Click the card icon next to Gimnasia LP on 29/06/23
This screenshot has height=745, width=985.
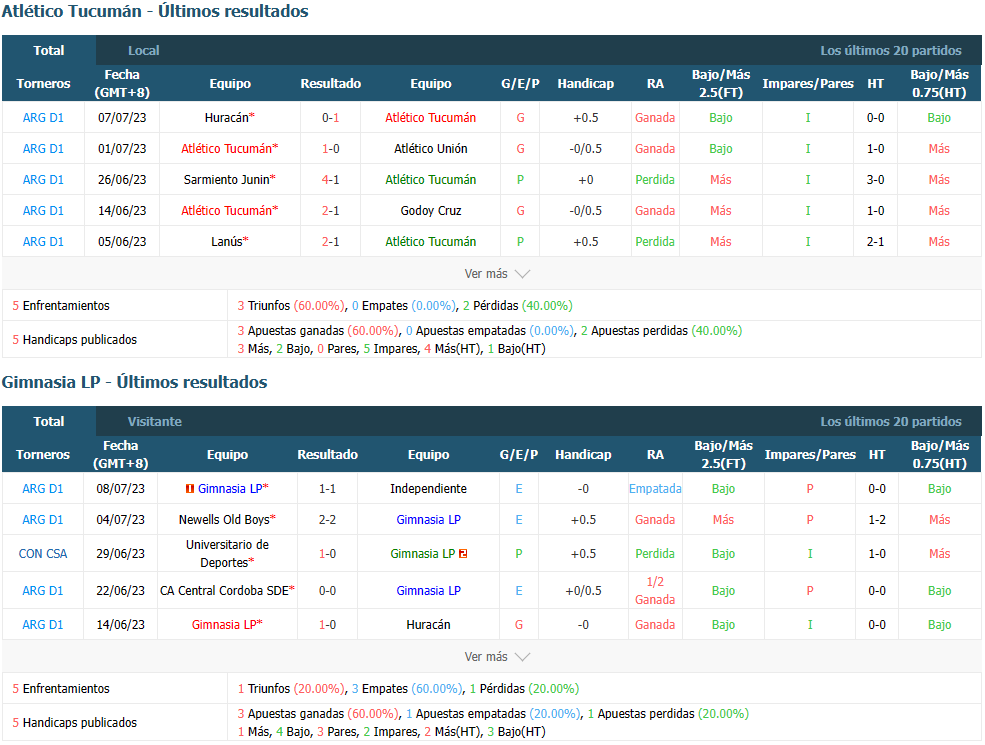pos(463,554)
